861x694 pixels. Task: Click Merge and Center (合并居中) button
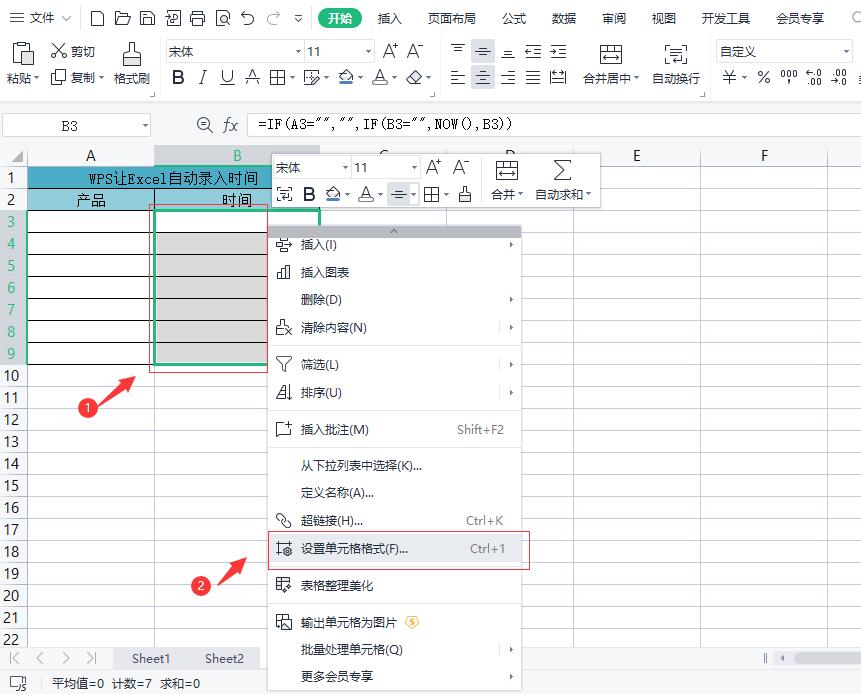click(x=611, y=64)
